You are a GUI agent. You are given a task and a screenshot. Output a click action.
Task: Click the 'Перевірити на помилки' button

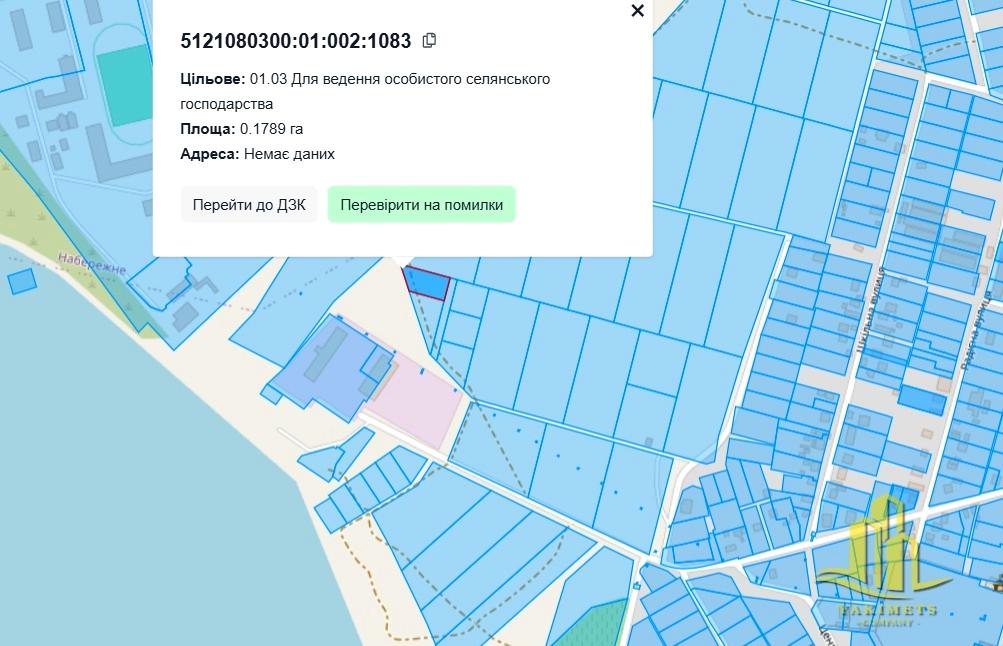pos(422,205)
